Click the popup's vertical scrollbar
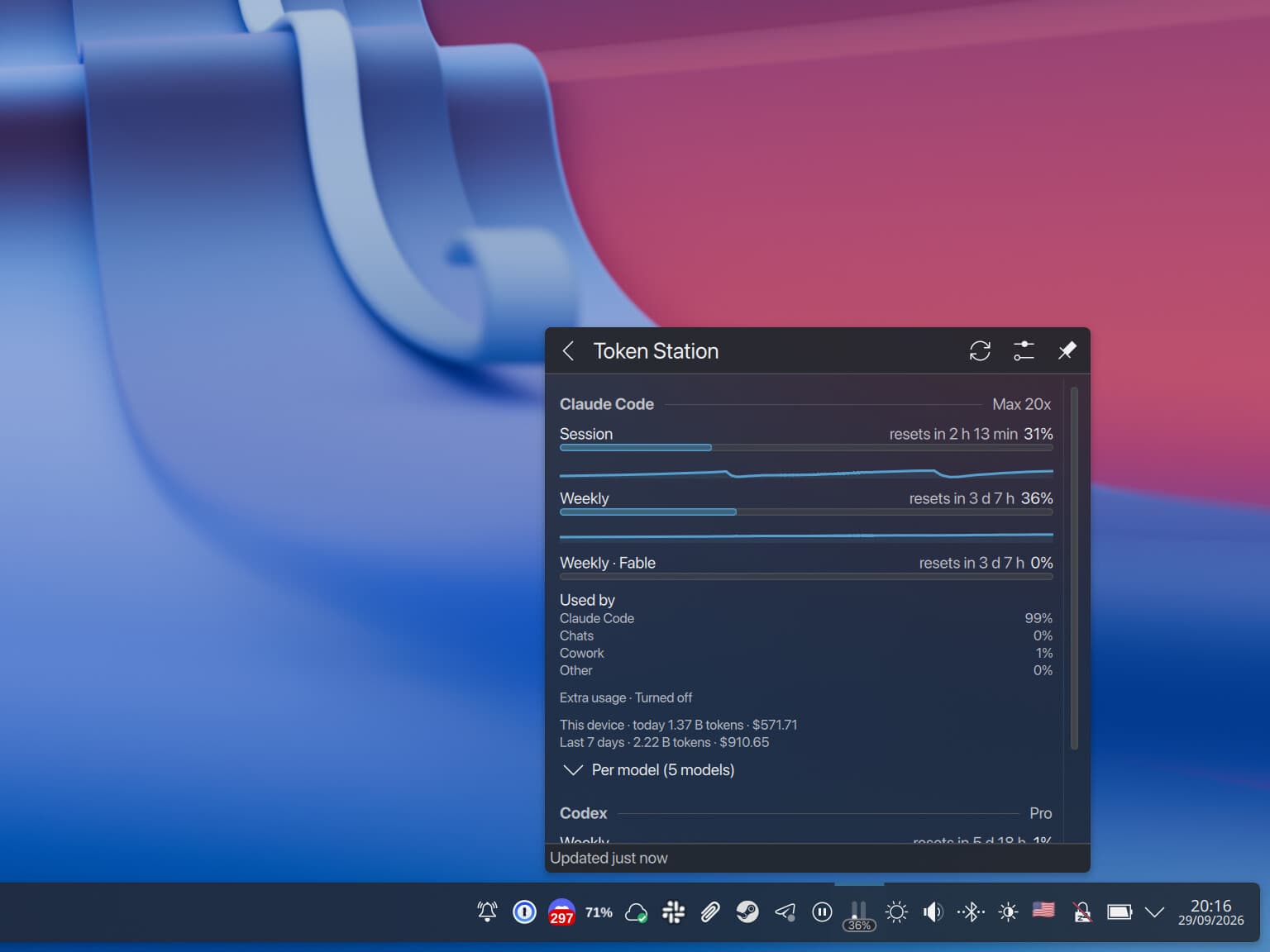Viewport: 1270px width, 952px height. (1074, 569)
